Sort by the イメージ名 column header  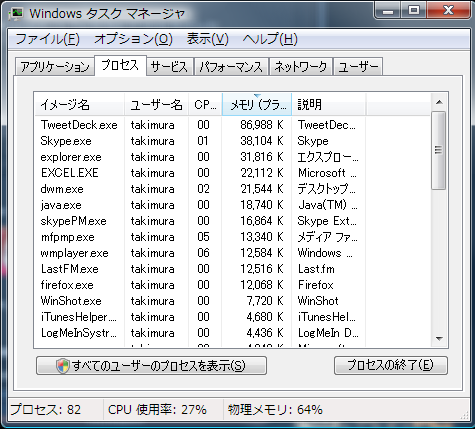(x=79, y=105)
